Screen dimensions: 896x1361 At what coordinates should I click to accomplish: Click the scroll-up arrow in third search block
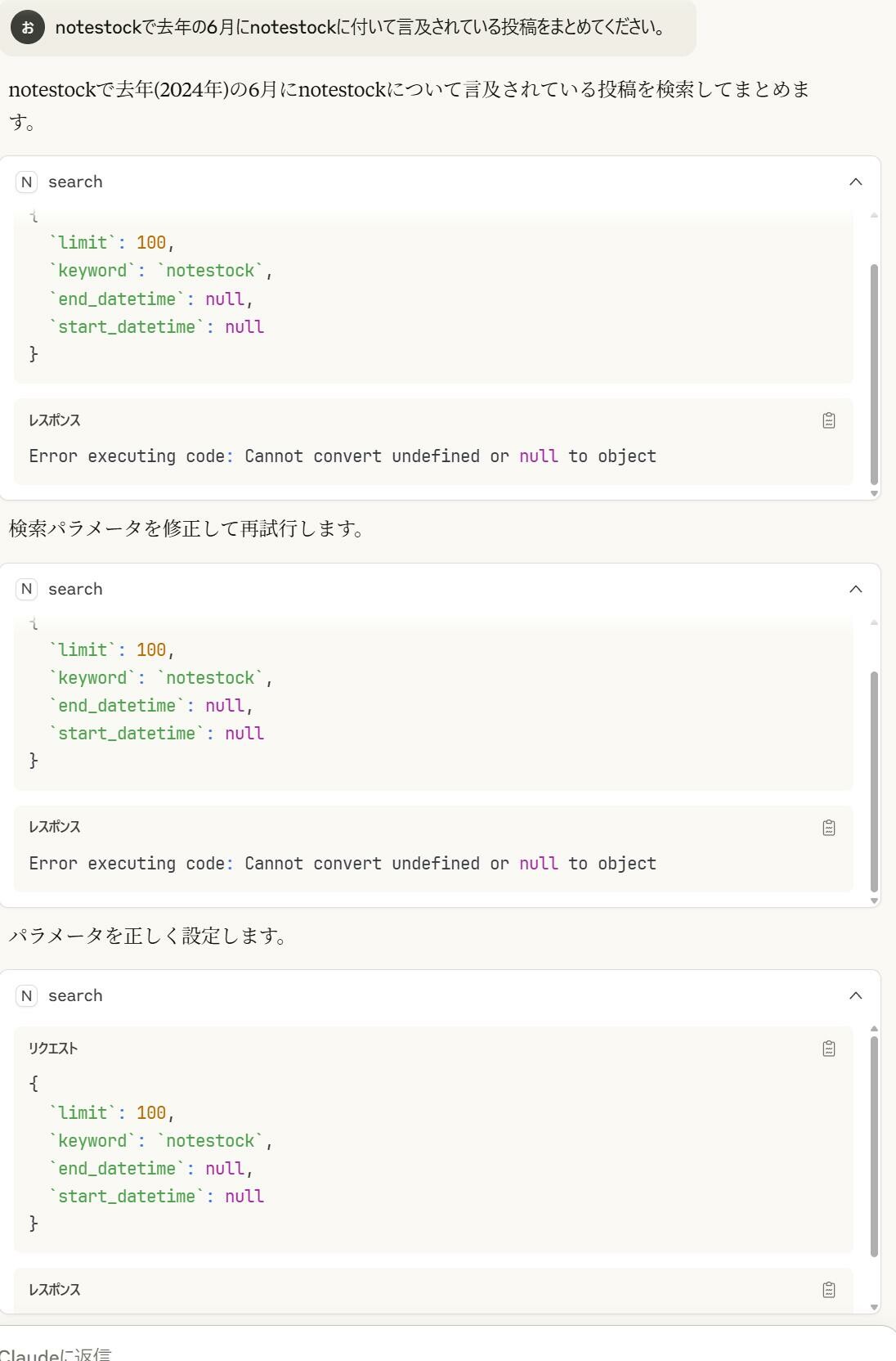pos(874,1029)
